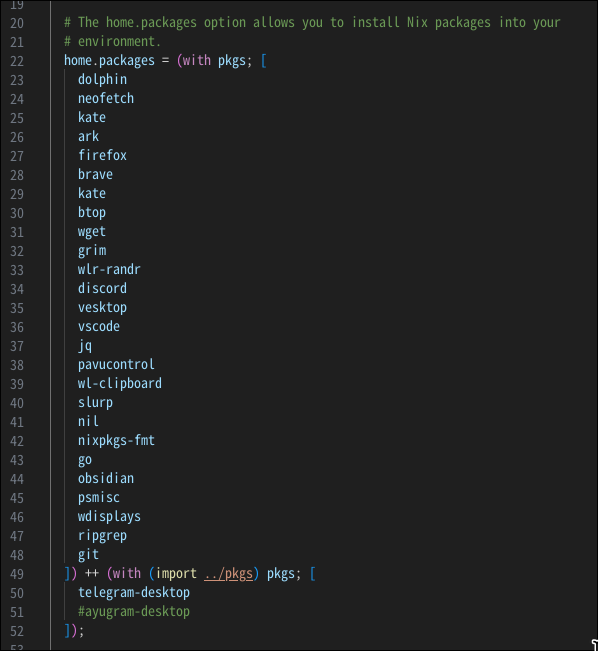The height and width of the screenshot is (651, 598).
Task: Click the ++ operator on line 49
Action: [92, 574]
